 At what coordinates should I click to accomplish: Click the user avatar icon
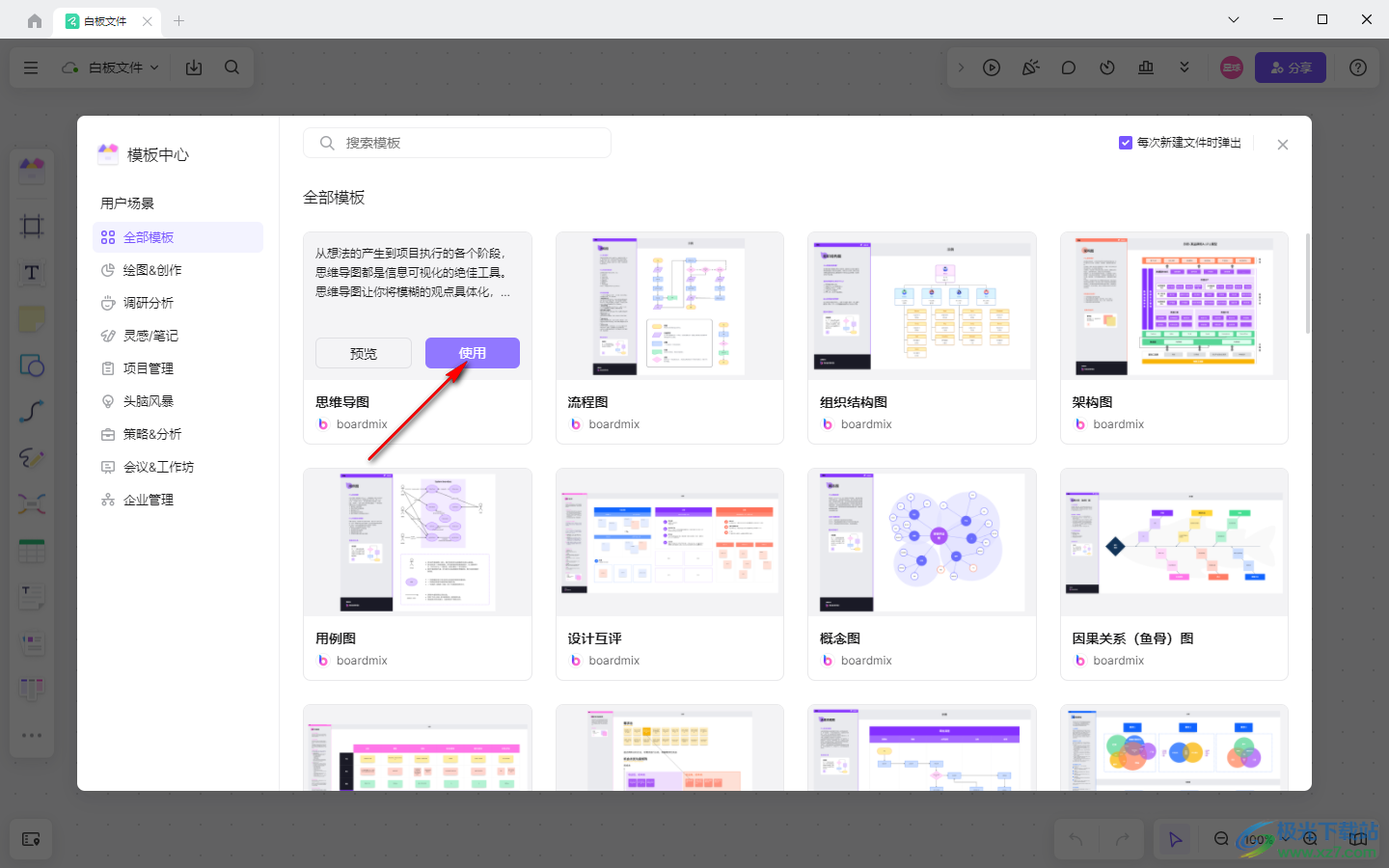click(x=1232, y=68)
